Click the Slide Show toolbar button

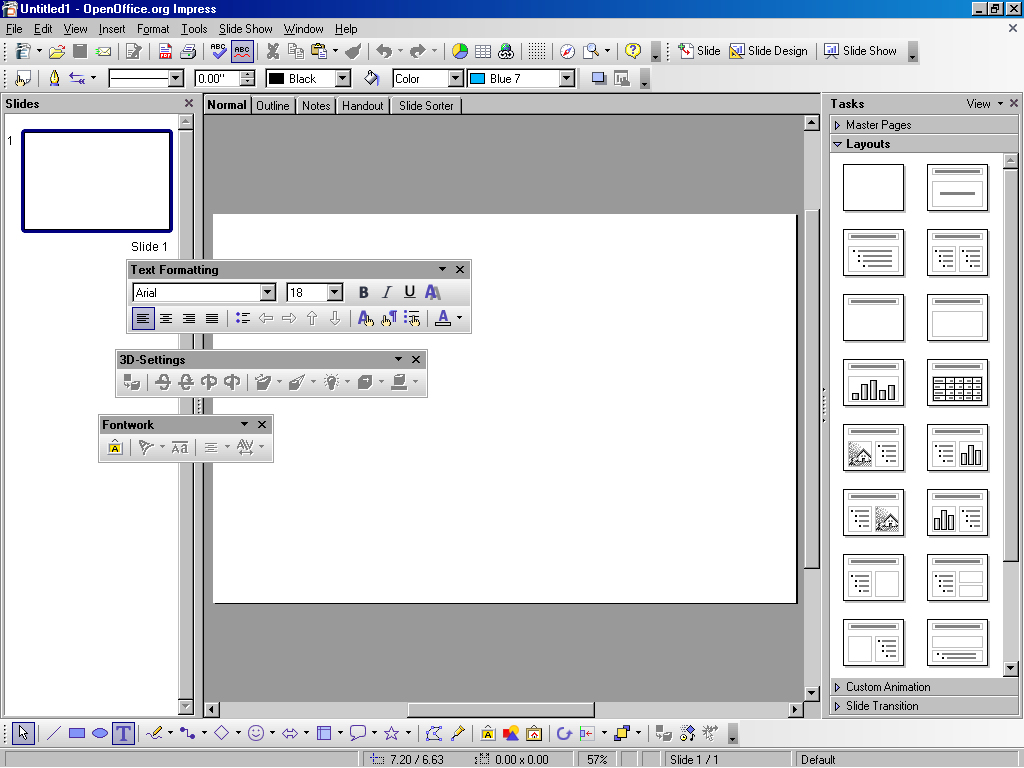(860, 51)
